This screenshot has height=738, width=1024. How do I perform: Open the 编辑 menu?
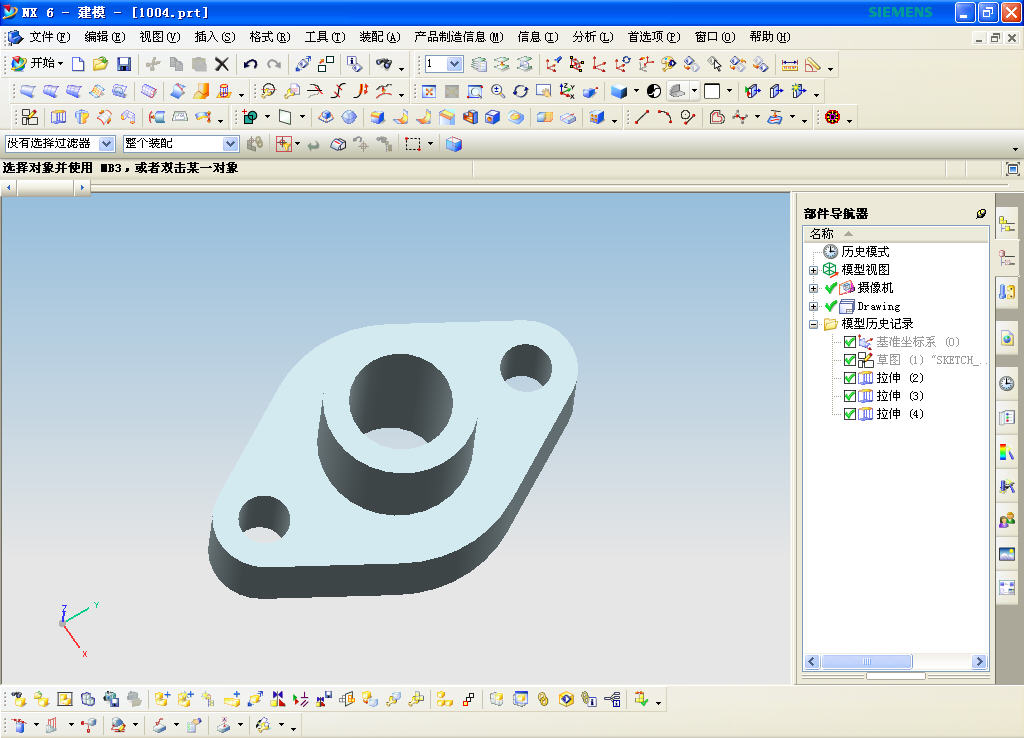coord(104,37)
